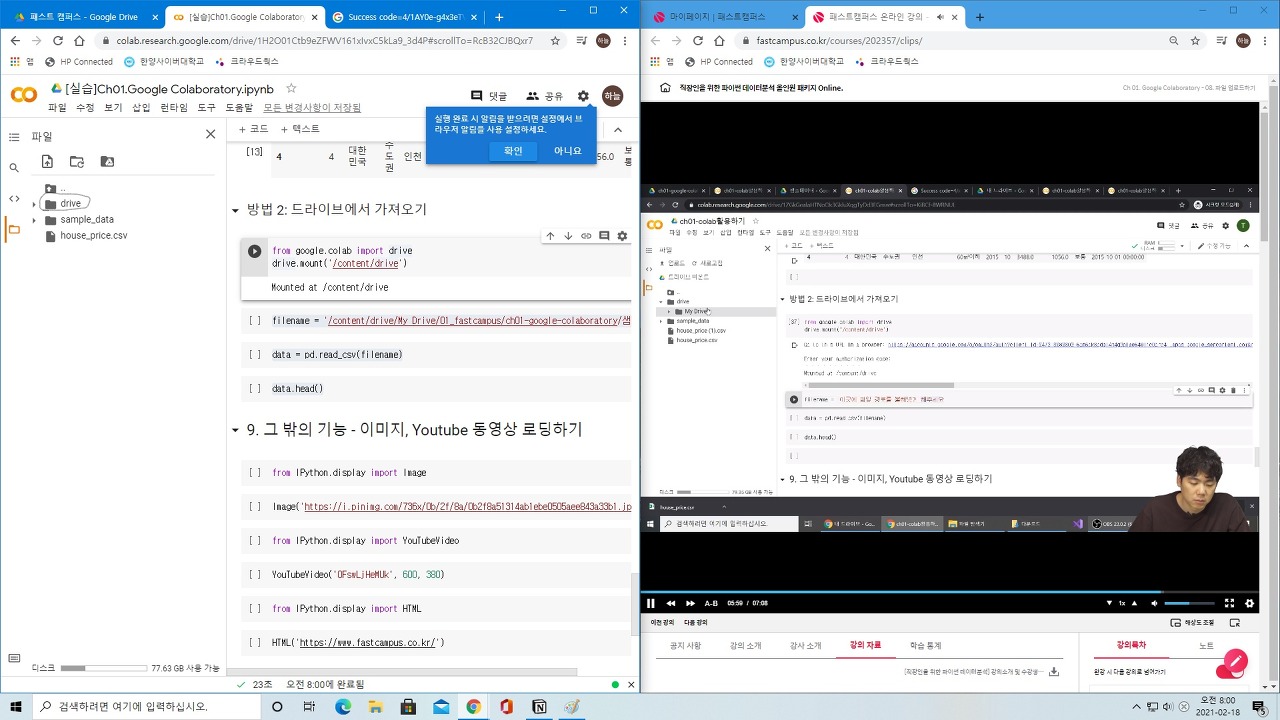Star the notebook title

pyautogui.click(x=291, y=89)
